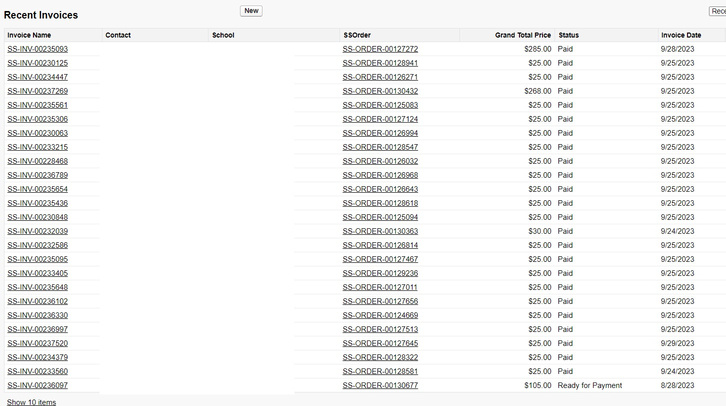The width and height of the screenshot is (726, 406).
Task: Open order SS-ORDER-00128941
Action: tap(380, 63)
